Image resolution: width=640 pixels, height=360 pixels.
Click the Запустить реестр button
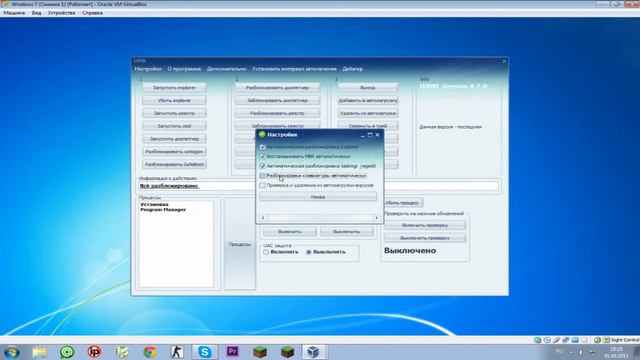[174, 113]
